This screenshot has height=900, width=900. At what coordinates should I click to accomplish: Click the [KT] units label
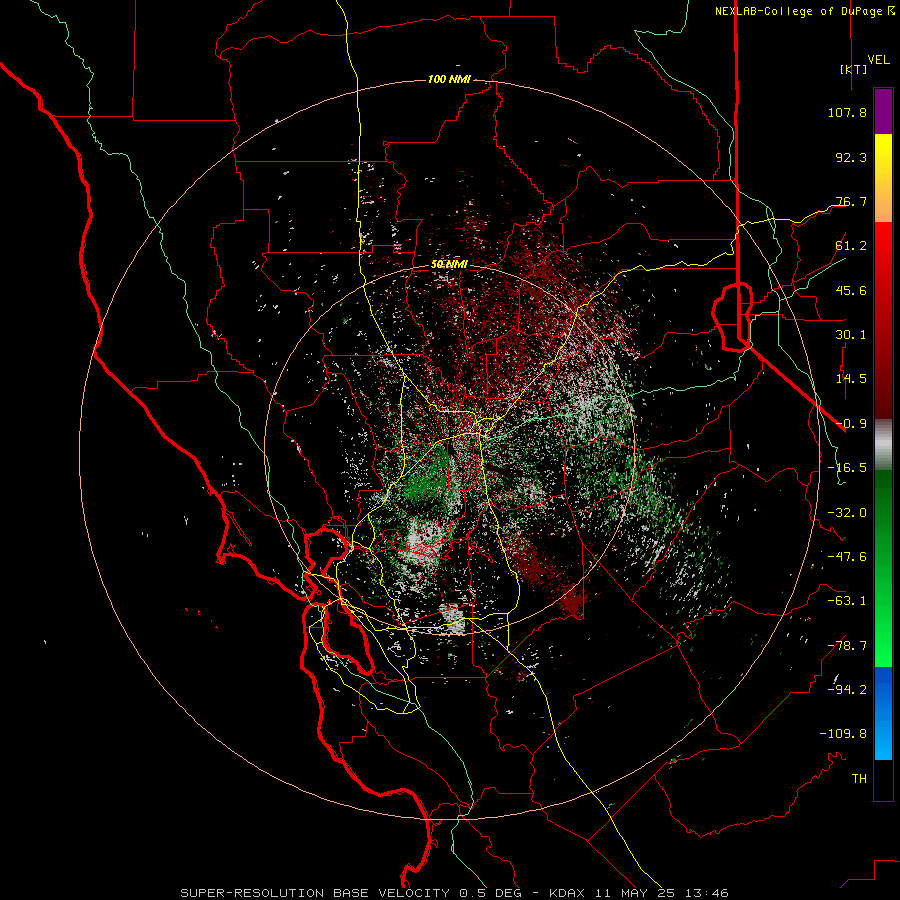click(854, 69)
